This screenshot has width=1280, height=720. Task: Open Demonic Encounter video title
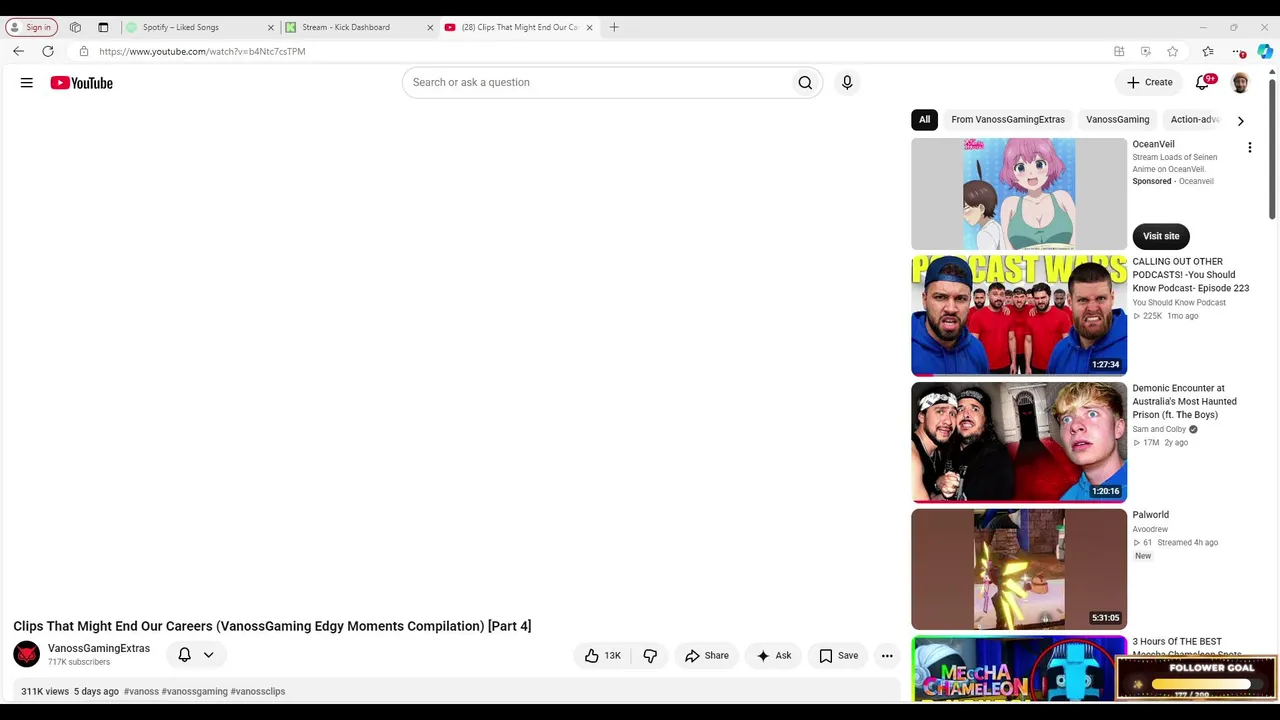(x=1185, y=401)
